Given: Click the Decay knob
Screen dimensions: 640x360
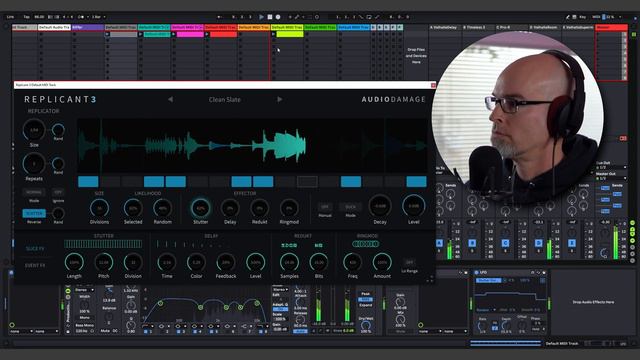Looking at the screenshot, I should pyautogui.click(x=380, y=206).
